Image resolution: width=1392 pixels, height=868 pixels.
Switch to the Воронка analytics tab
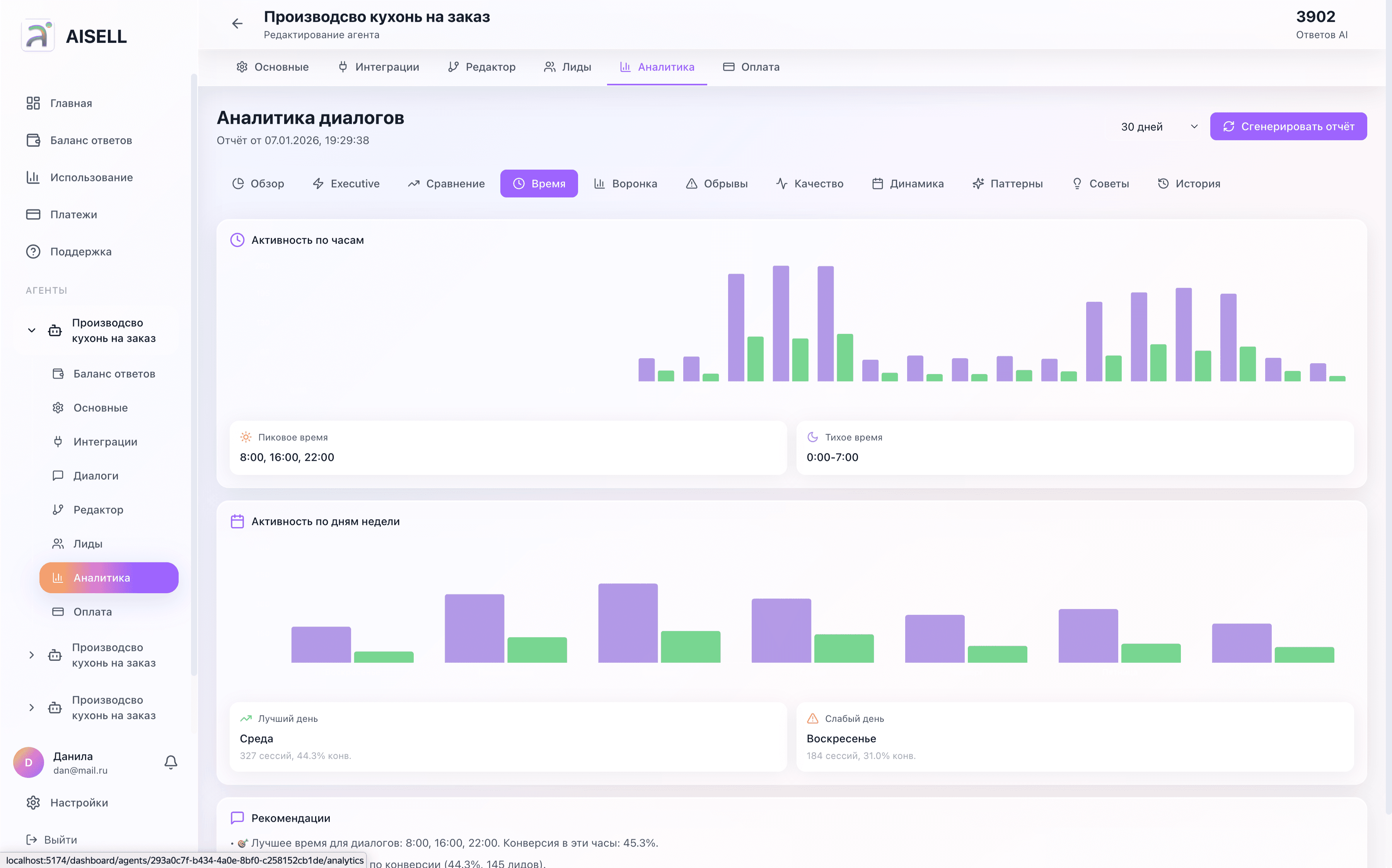625,183
